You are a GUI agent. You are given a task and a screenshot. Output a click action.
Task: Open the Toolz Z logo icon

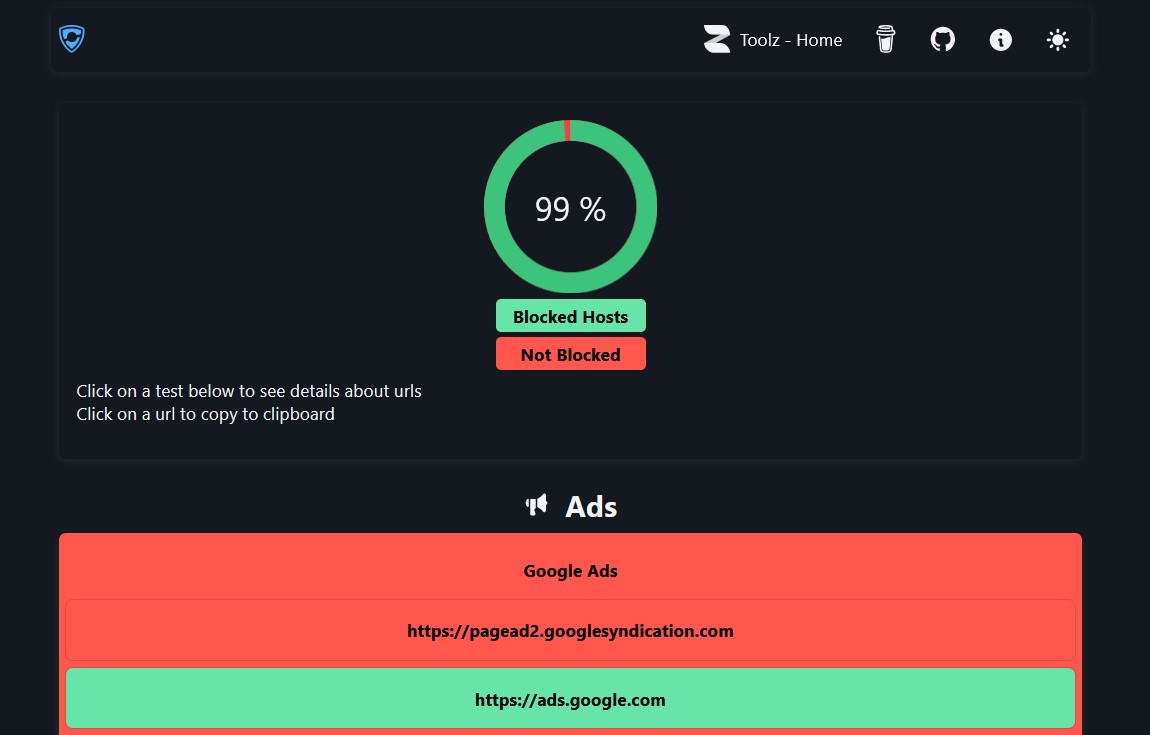point(717,40)
